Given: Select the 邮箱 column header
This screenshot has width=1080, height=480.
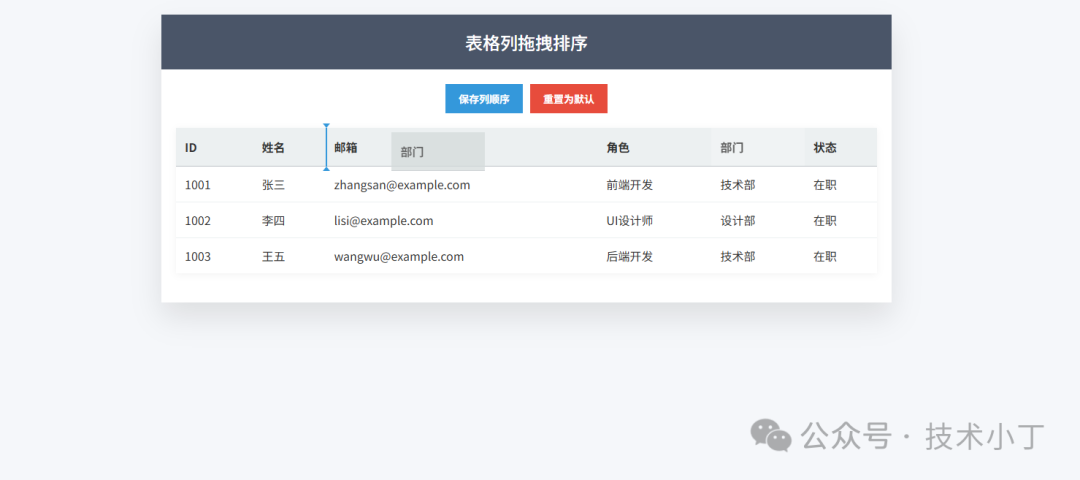Looking at the screenshot, I should point(347,148).
